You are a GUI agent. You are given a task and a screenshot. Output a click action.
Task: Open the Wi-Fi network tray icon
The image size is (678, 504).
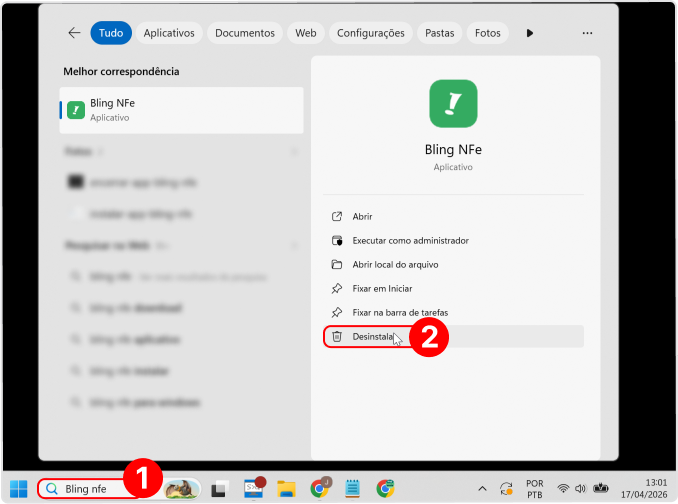(x=563, y=489)
